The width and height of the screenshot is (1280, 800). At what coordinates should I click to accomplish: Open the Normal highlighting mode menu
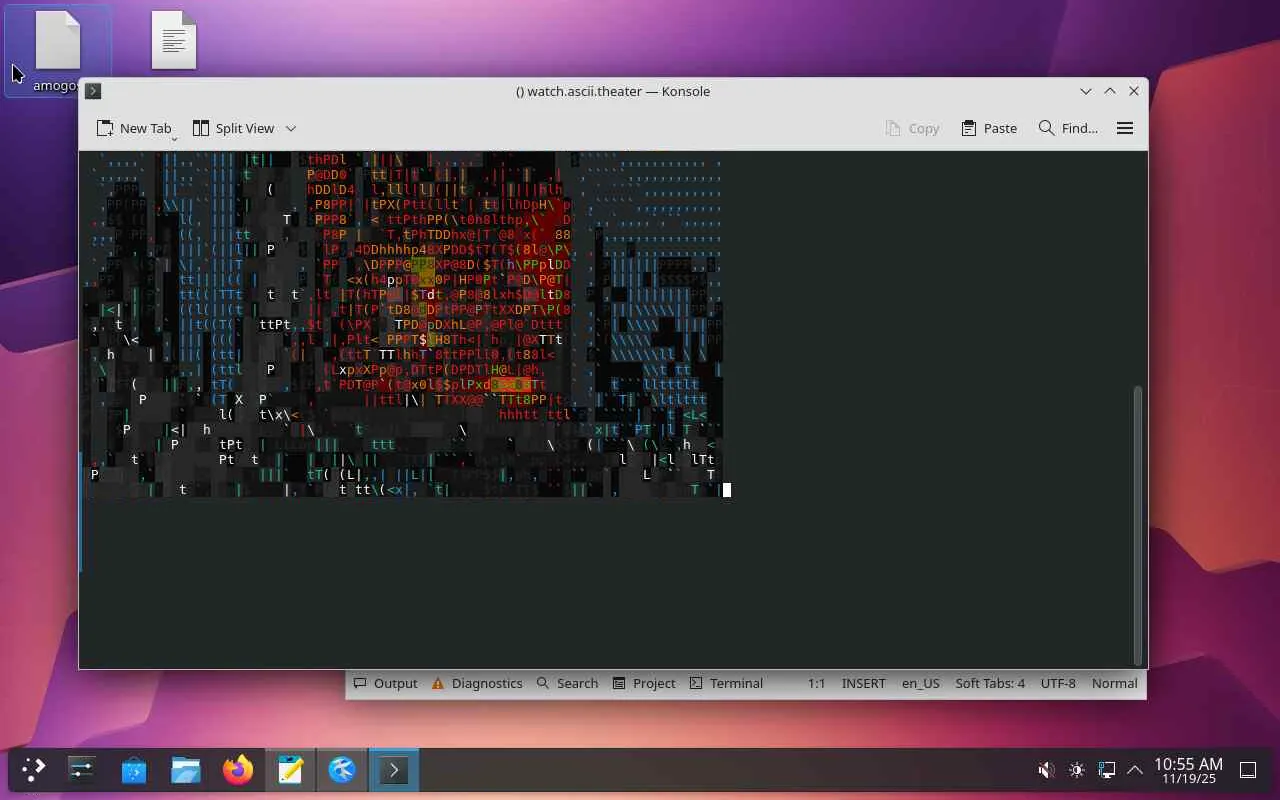(1115, 683)
